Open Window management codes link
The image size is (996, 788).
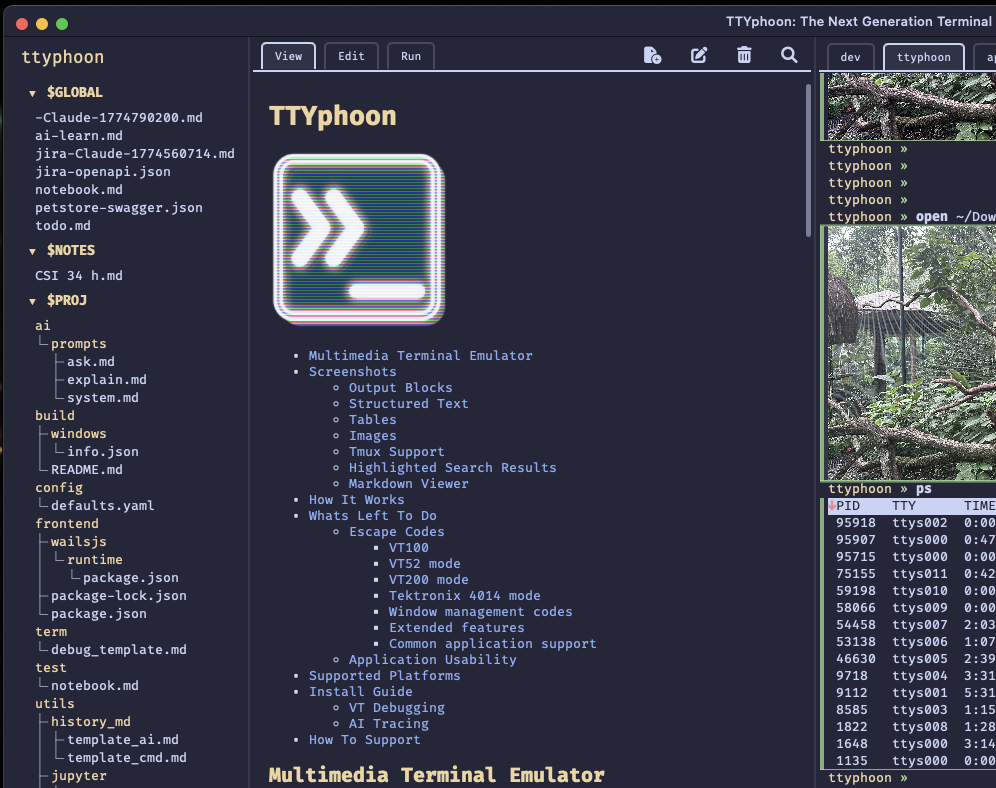pyautogui.click(x=480, y=611)
